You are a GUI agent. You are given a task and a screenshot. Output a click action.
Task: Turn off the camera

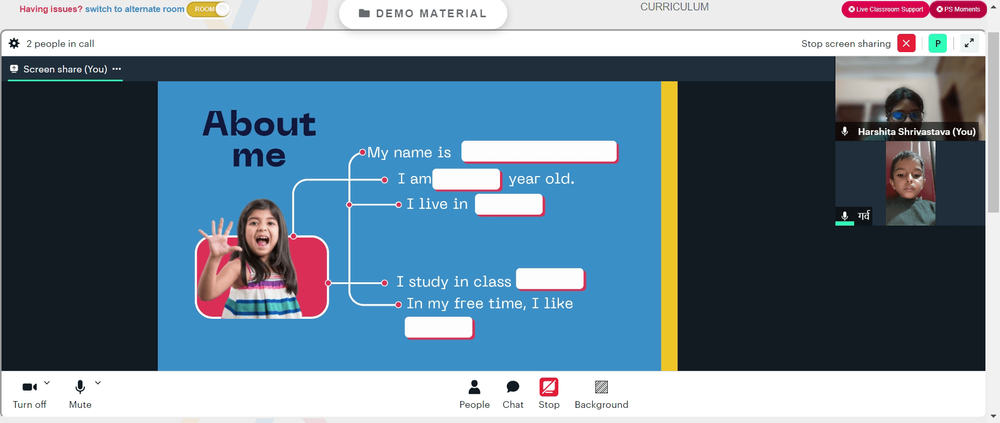pyautogui.click(x=29, y=394)
